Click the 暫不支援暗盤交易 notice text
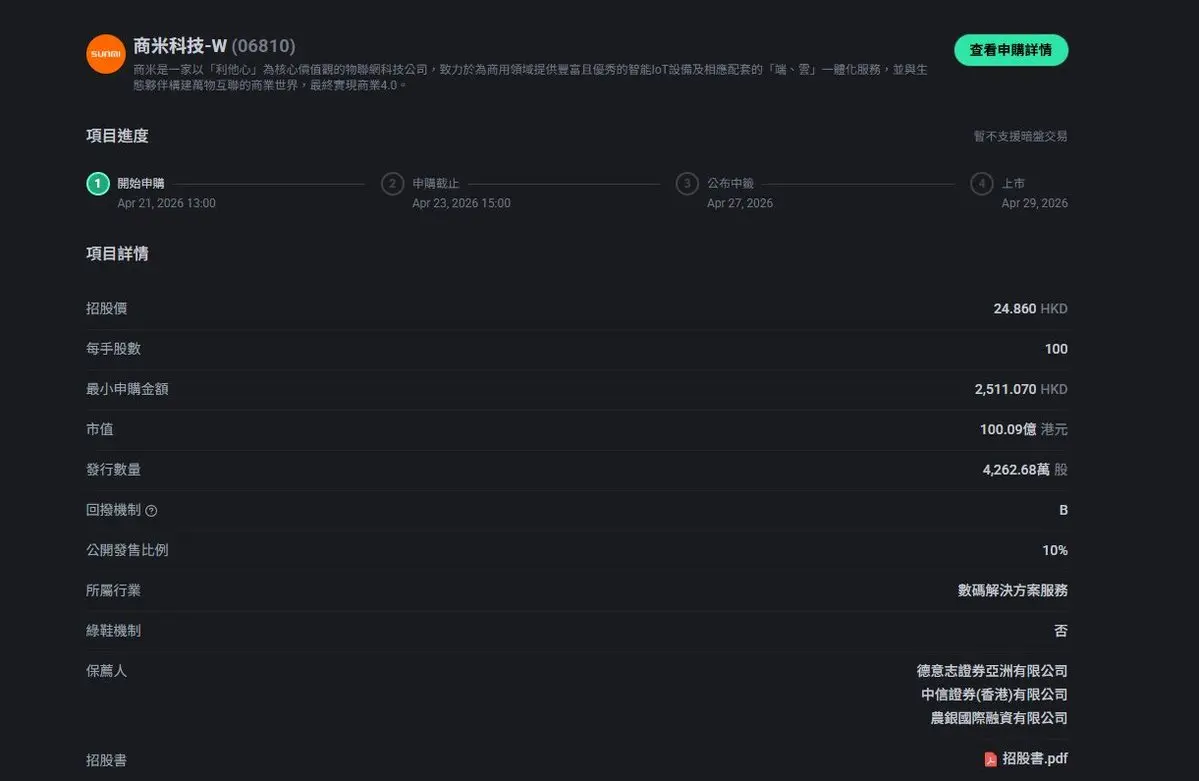This screenshot has height=781, width=1199. 1020,136
